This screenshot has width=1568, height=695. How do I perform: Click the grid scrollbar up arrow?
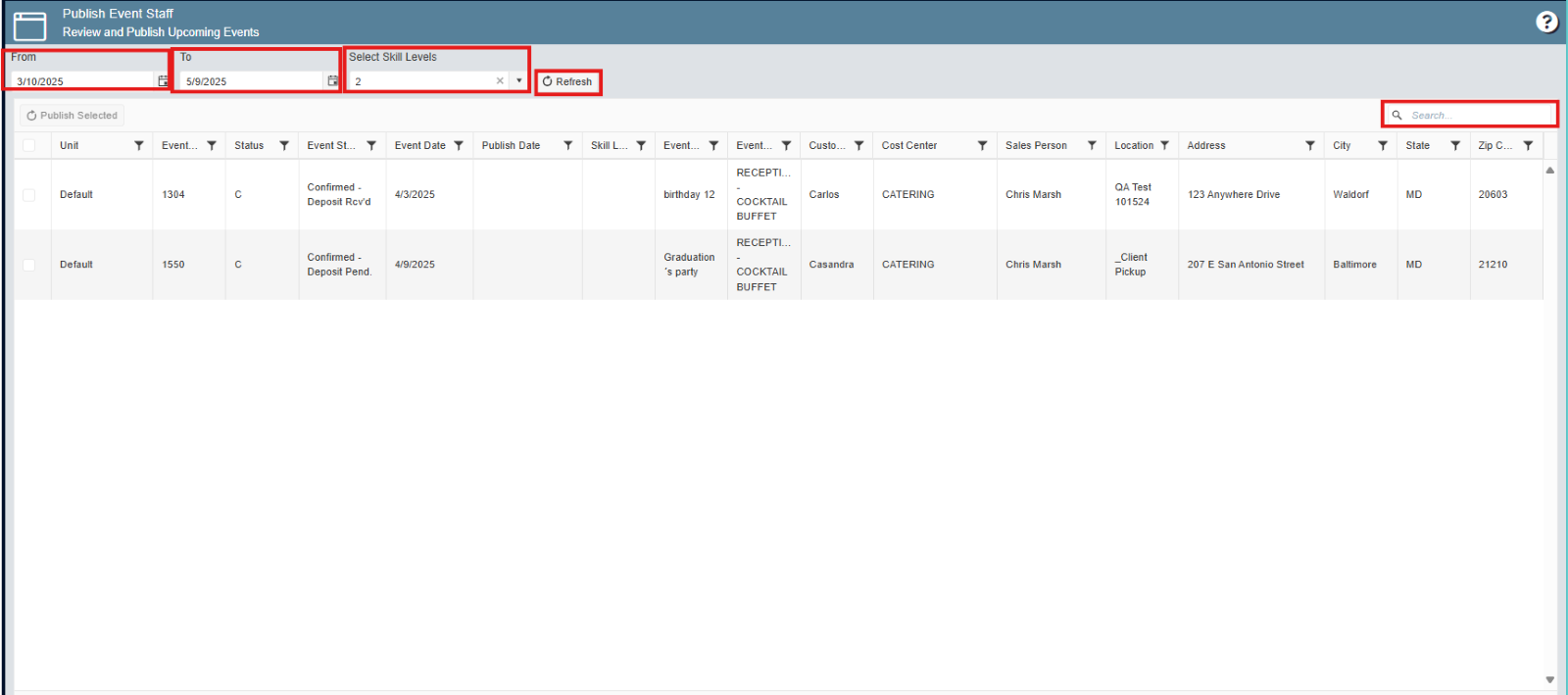point(1550,171)
